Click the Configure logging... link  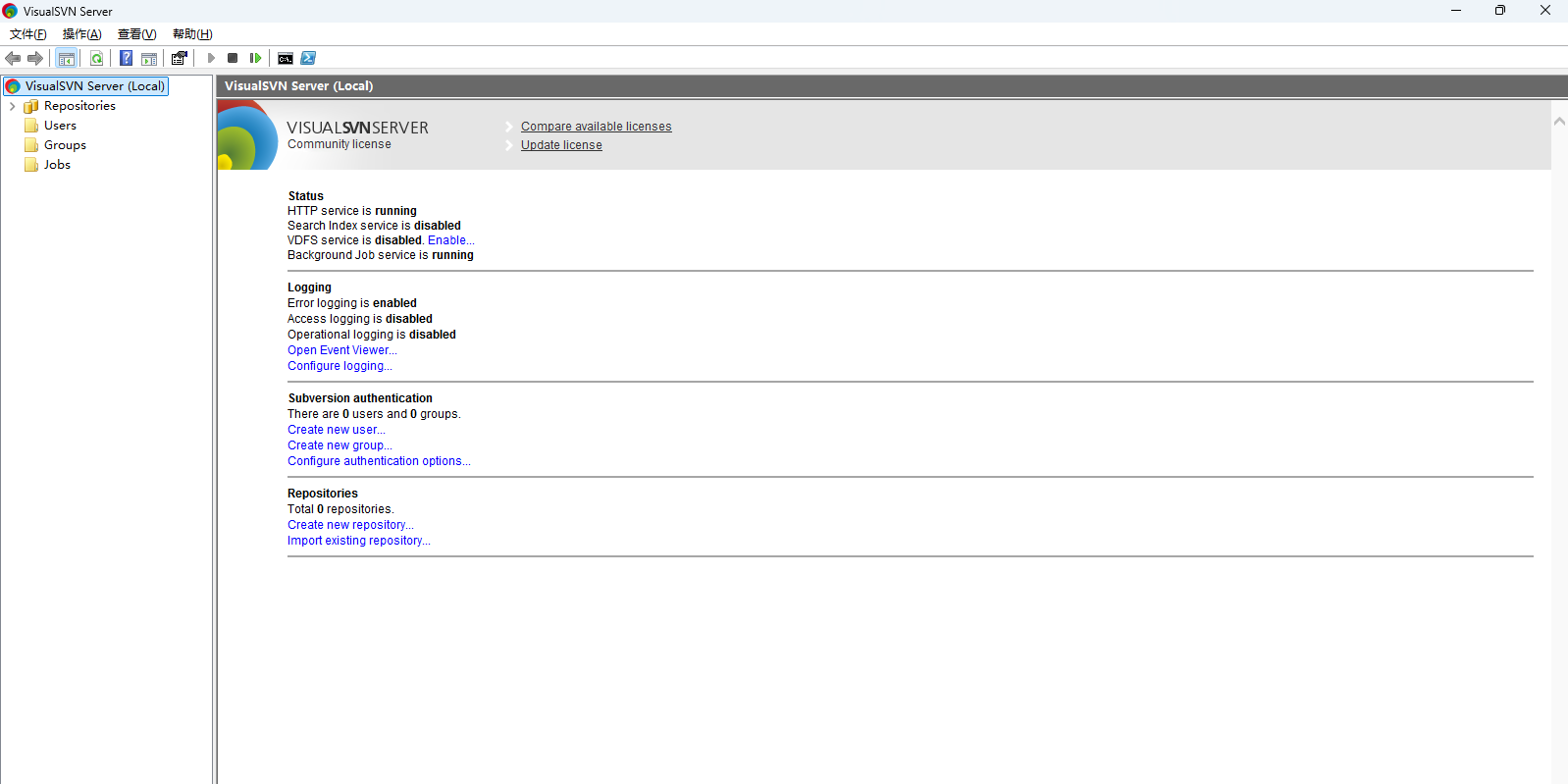pos(340,366)
